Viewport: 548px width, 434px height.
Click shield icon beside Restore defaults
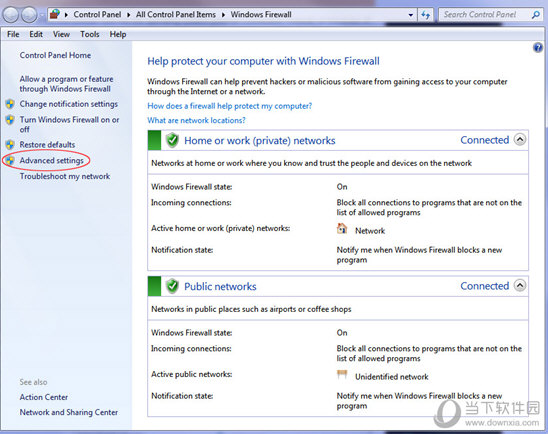[x=10, y=144]
